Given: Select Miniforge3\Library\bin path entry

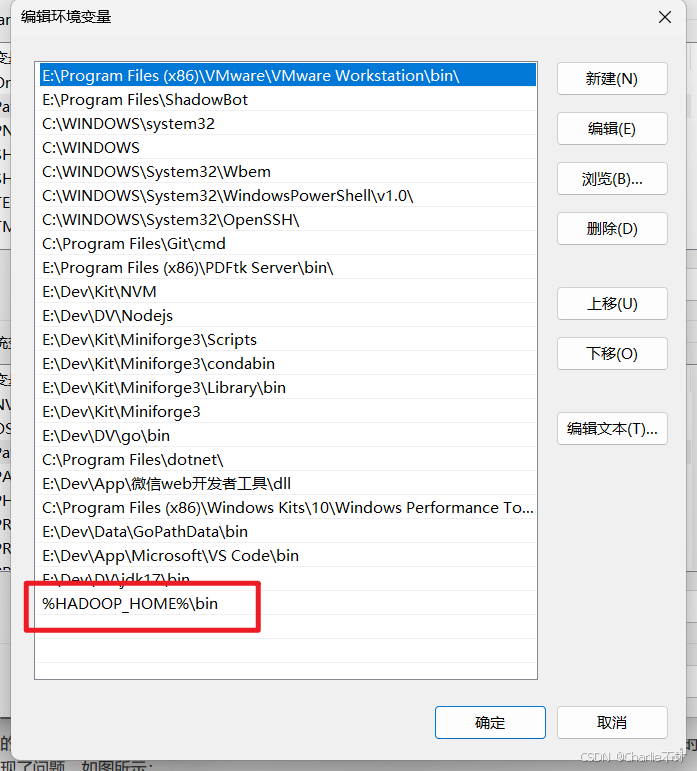Looking at the screenshot, I should (286, 388).
